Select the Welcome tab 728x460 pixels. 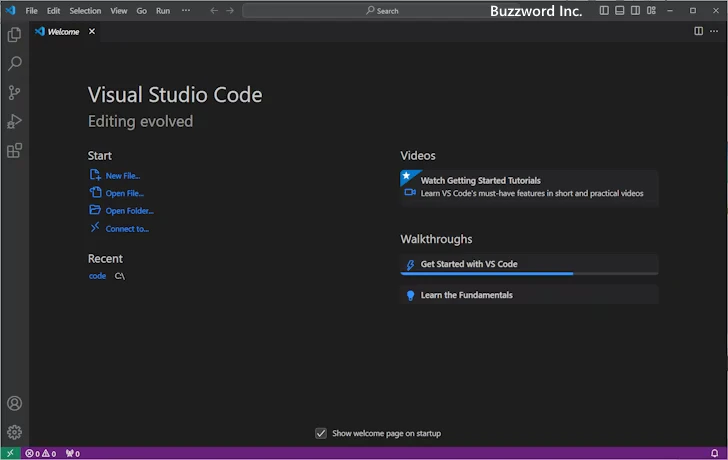click(63, 32)
